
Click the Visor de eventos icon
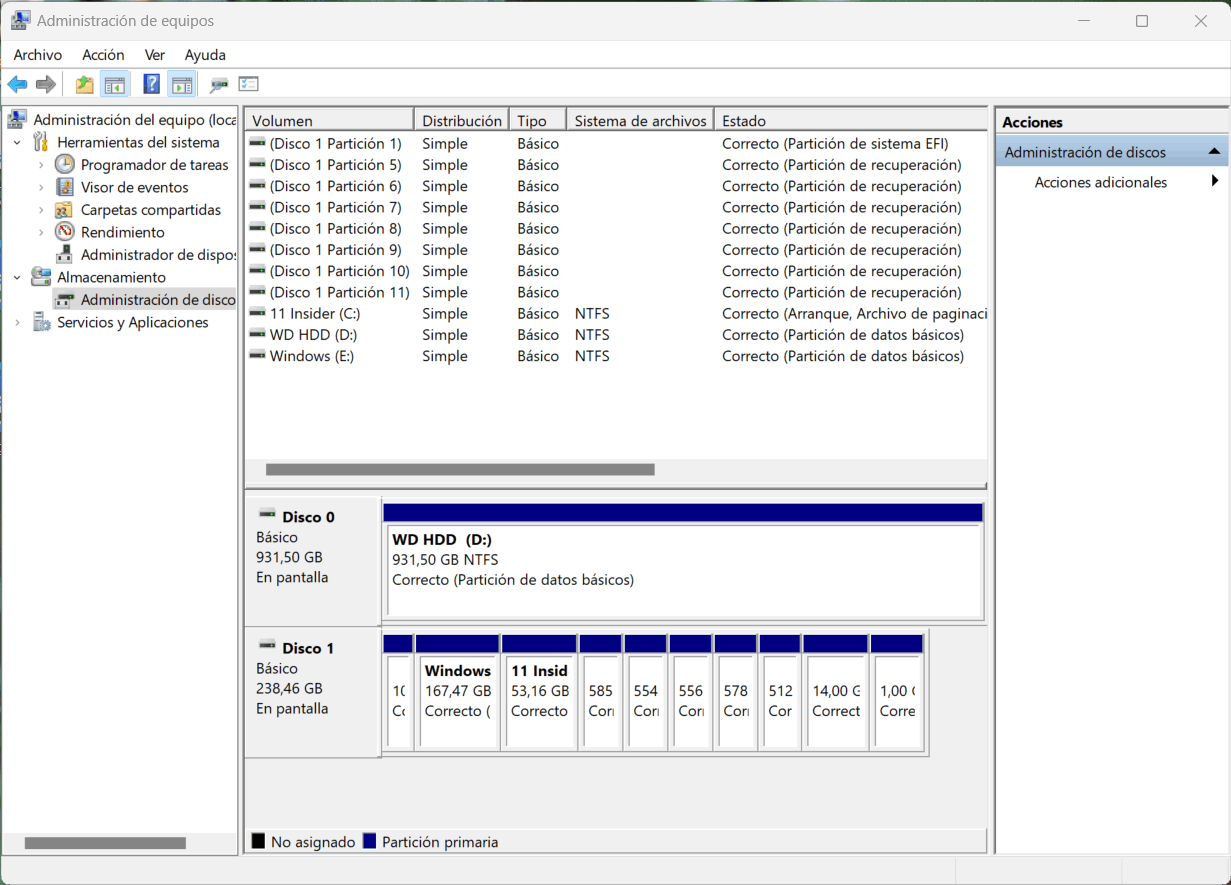pyautogui.click(x=62, y=187)
